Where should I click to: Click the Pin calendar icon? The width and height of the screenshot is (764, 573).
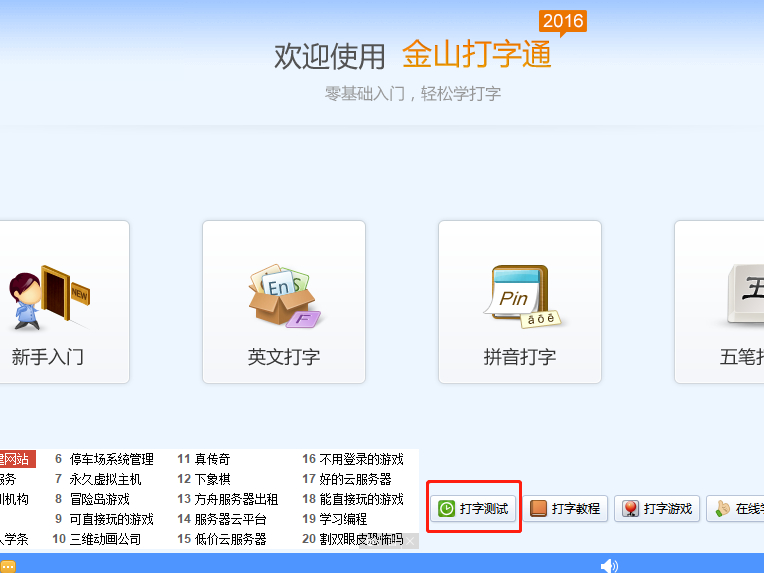521,296
